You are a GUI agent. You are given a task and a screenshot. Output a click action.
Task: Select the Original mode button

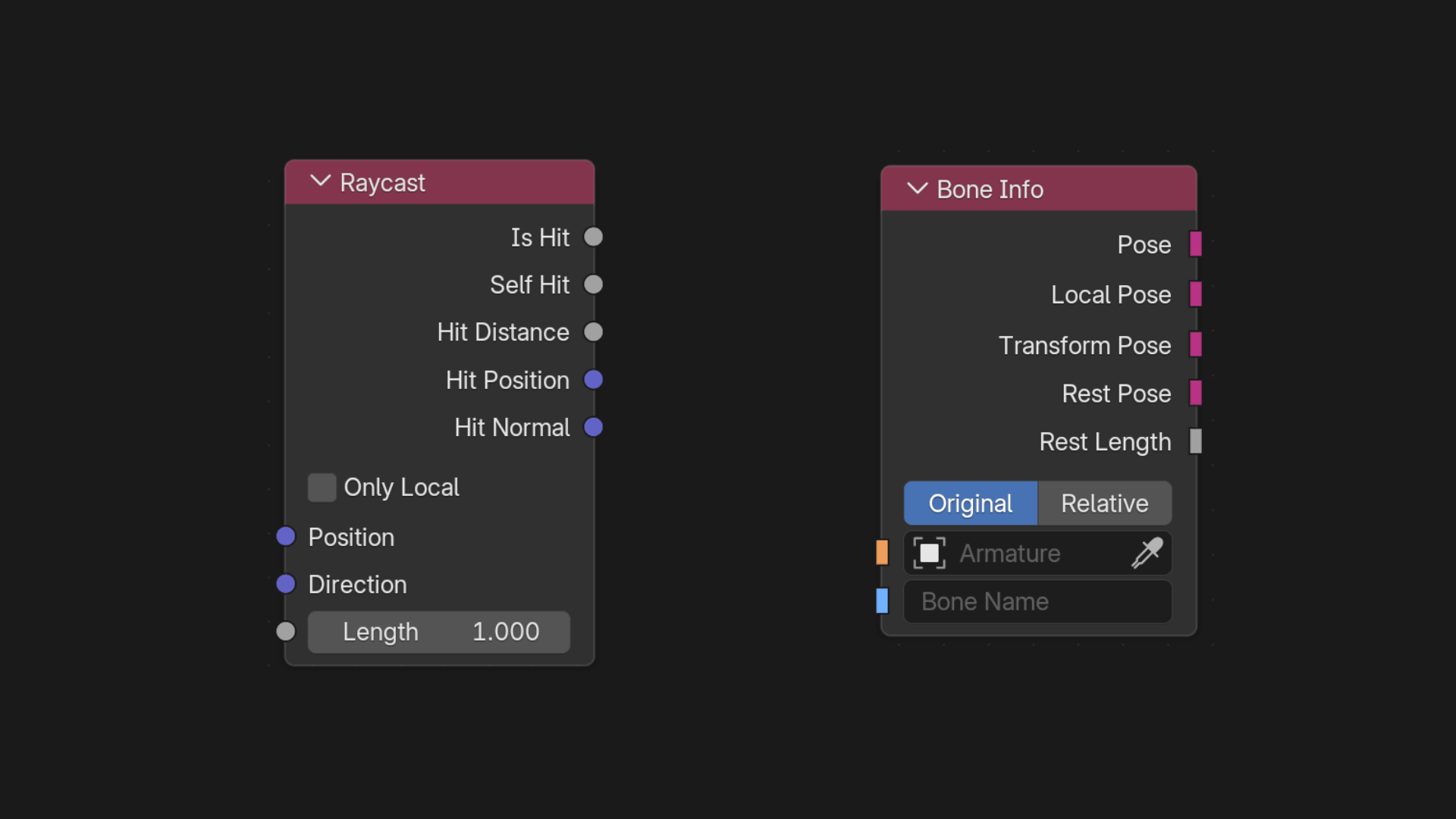(971, 503)
